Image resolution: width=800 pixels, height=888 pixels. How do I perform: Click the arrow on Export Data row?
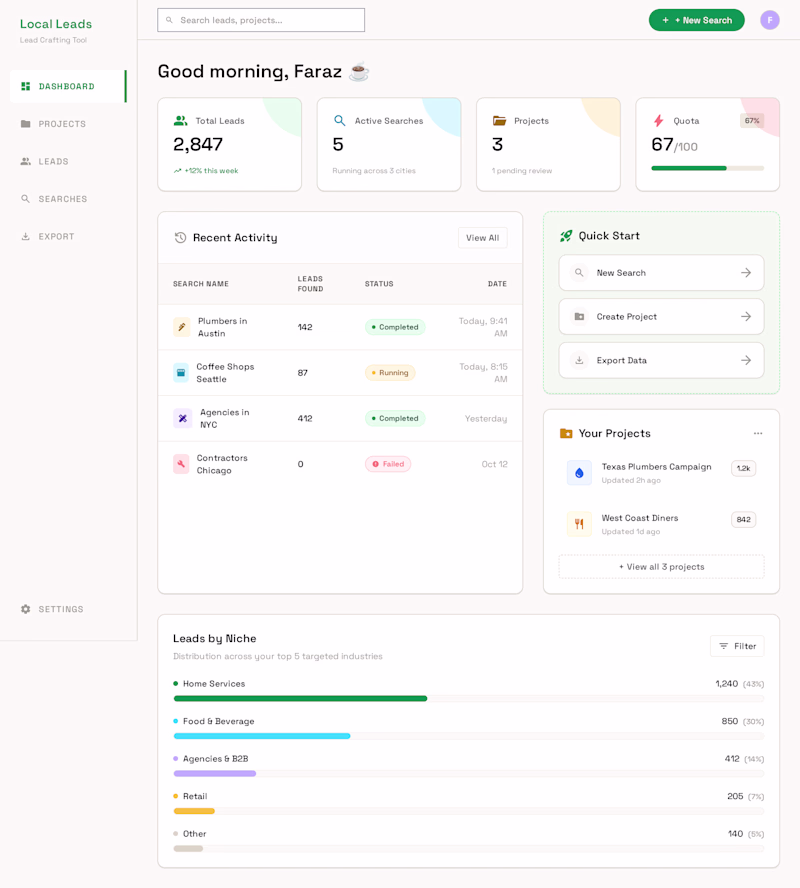click(x=746, y=360)
